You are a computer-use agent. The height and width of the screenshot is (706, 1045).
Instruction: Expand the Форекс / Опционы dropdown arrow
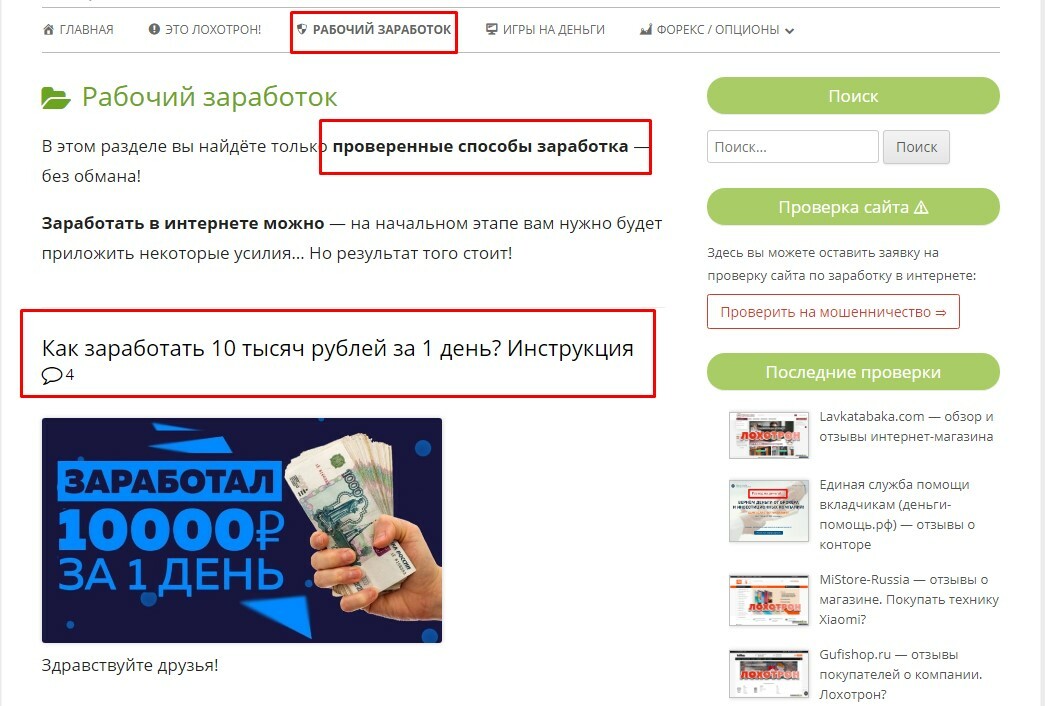point(790,31)
